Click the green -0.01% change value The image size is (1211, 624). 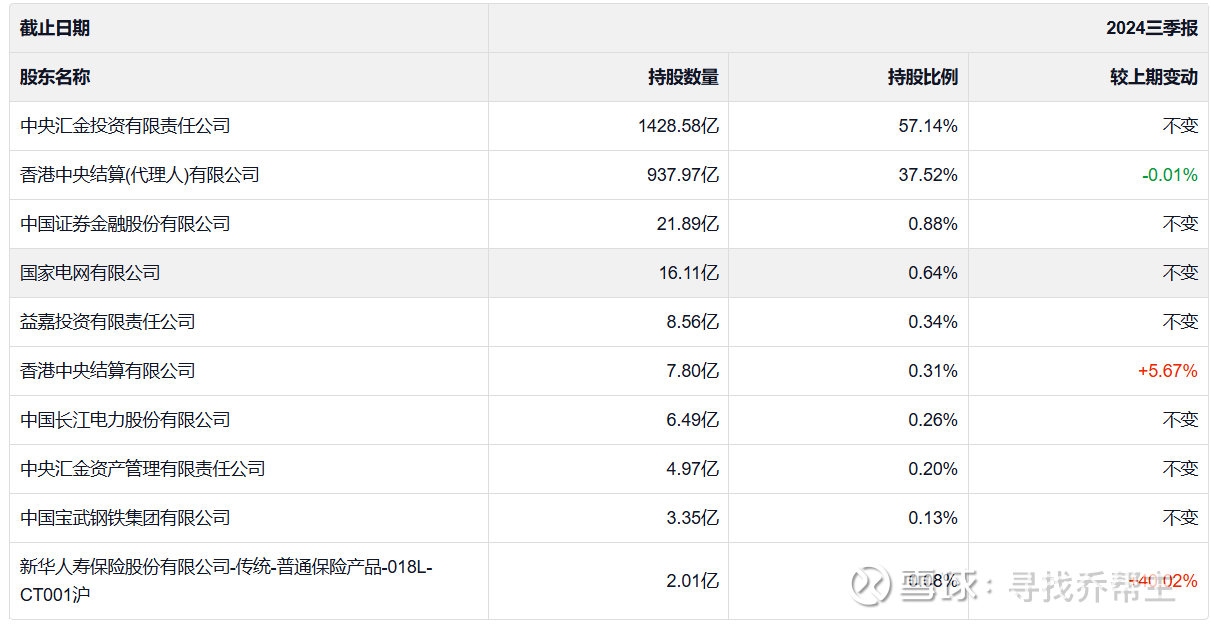(x=1169, y=175)
